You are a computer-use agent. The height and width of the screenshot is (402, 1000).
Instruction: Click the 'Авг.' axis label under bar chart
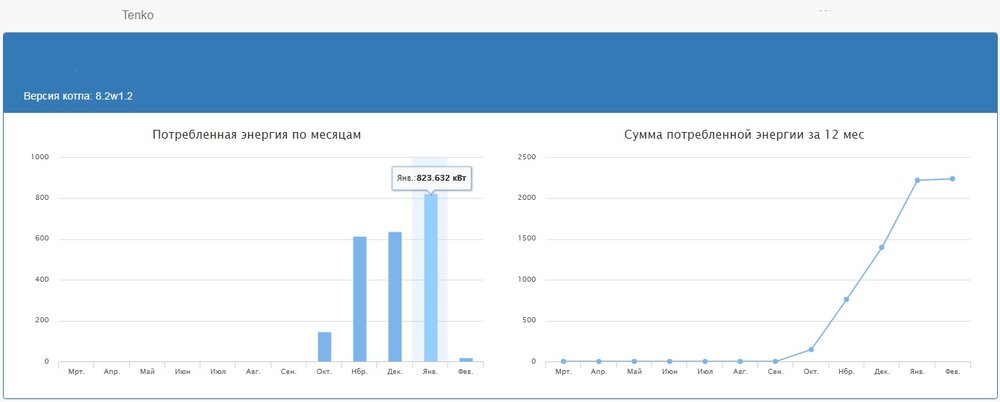pos(253,371)
